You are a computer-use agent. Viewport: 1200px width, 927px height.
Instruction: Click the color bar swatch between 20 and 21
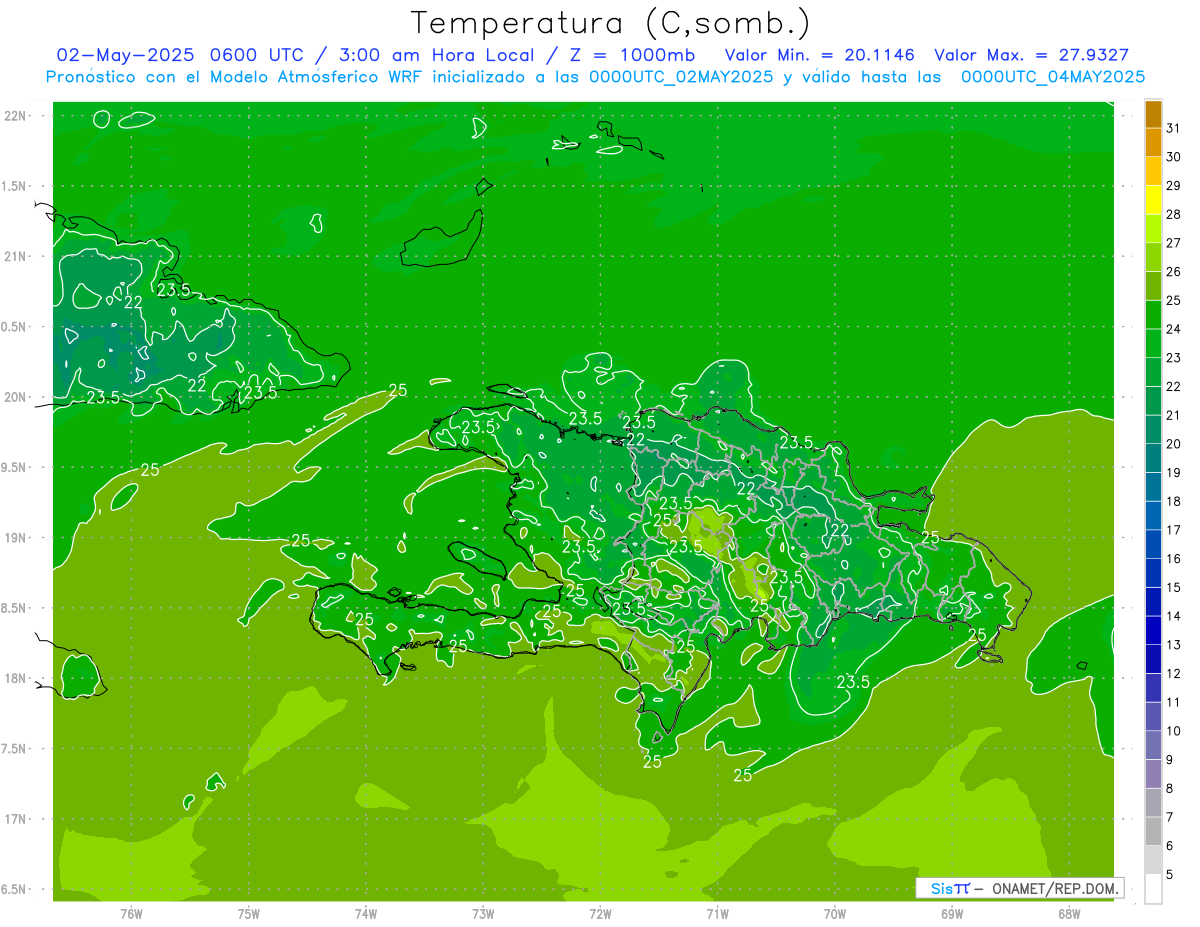[1153, 428]
